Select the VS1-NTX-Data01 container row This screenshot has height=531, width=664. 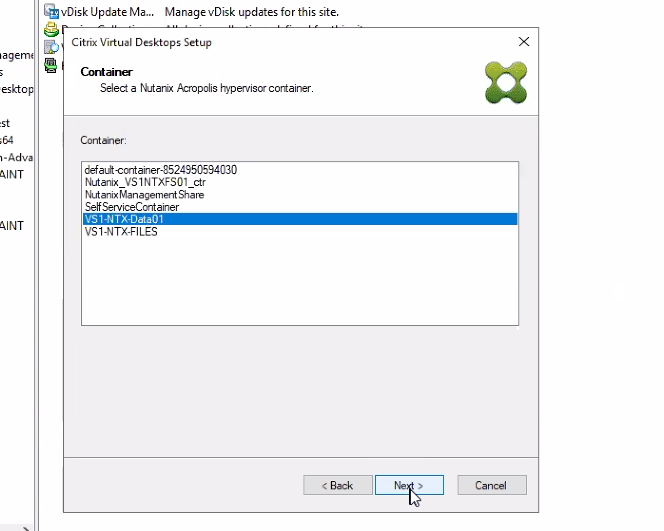pos(299,219)
